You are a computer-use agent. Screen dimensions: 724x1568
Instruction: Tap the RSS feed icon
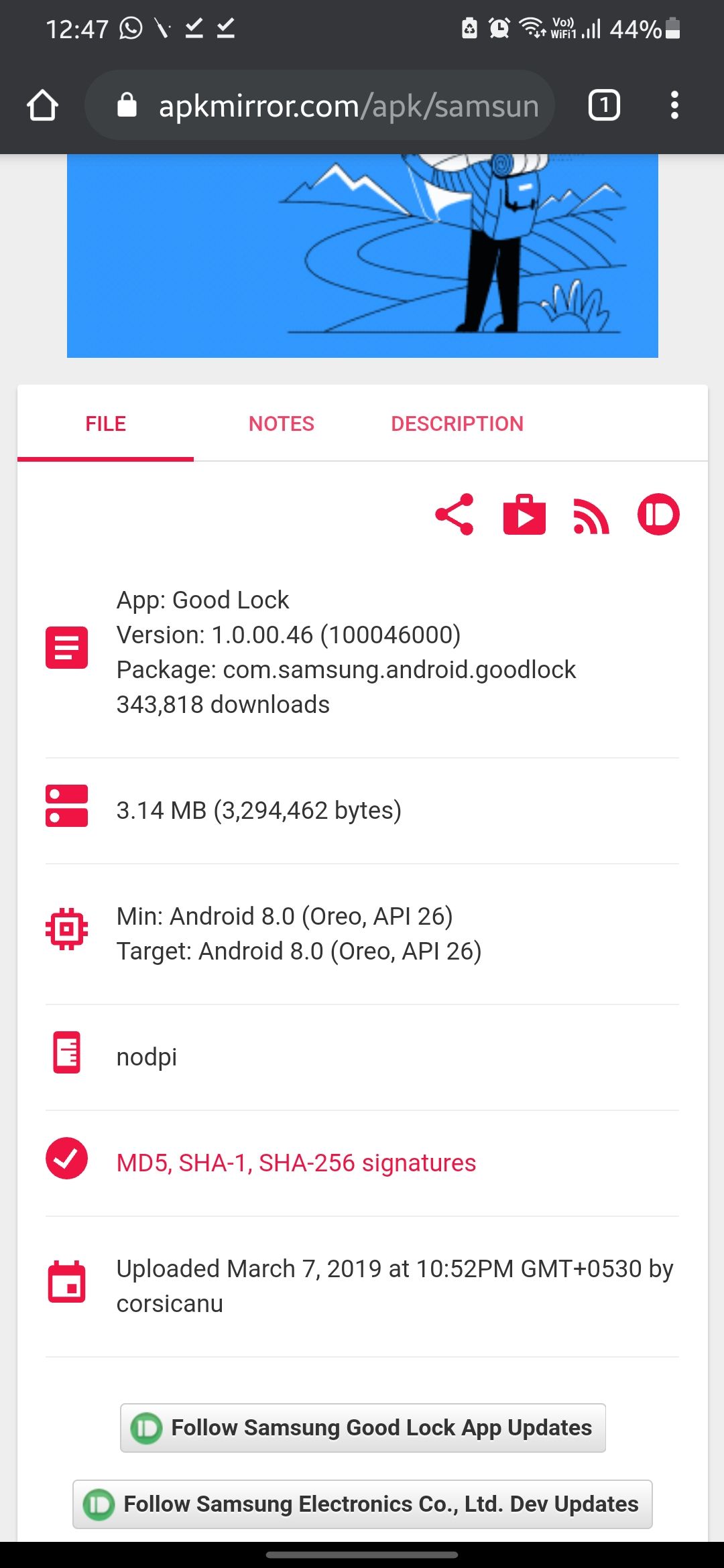point(591,516)
